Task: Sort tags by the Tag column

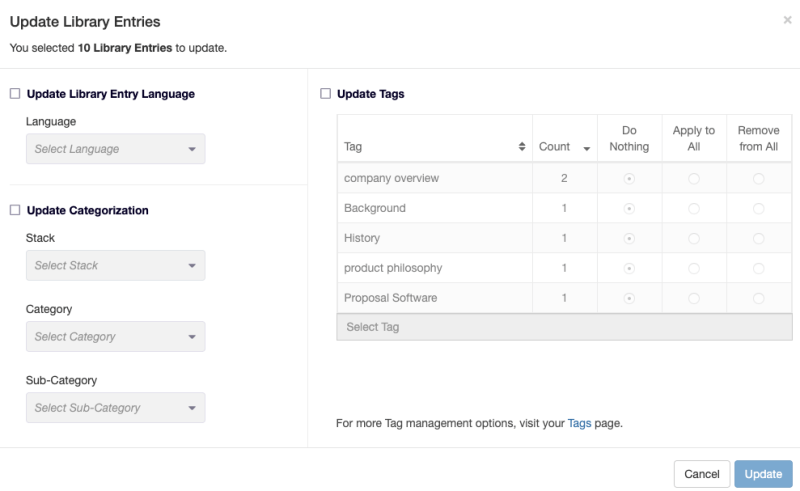Action: (522, 147)
